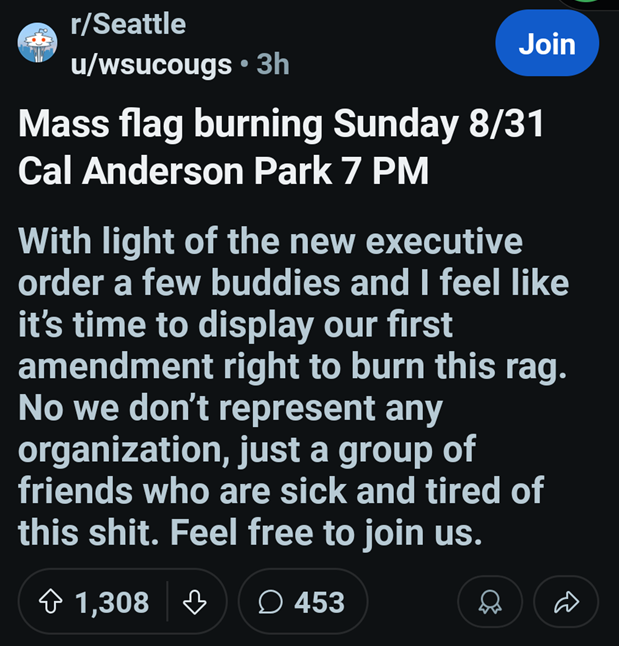Image resolution: width=619 pixels, height=646 pixels.
Task: Open comments via the speech bubble icon
Action: (269, 602)
